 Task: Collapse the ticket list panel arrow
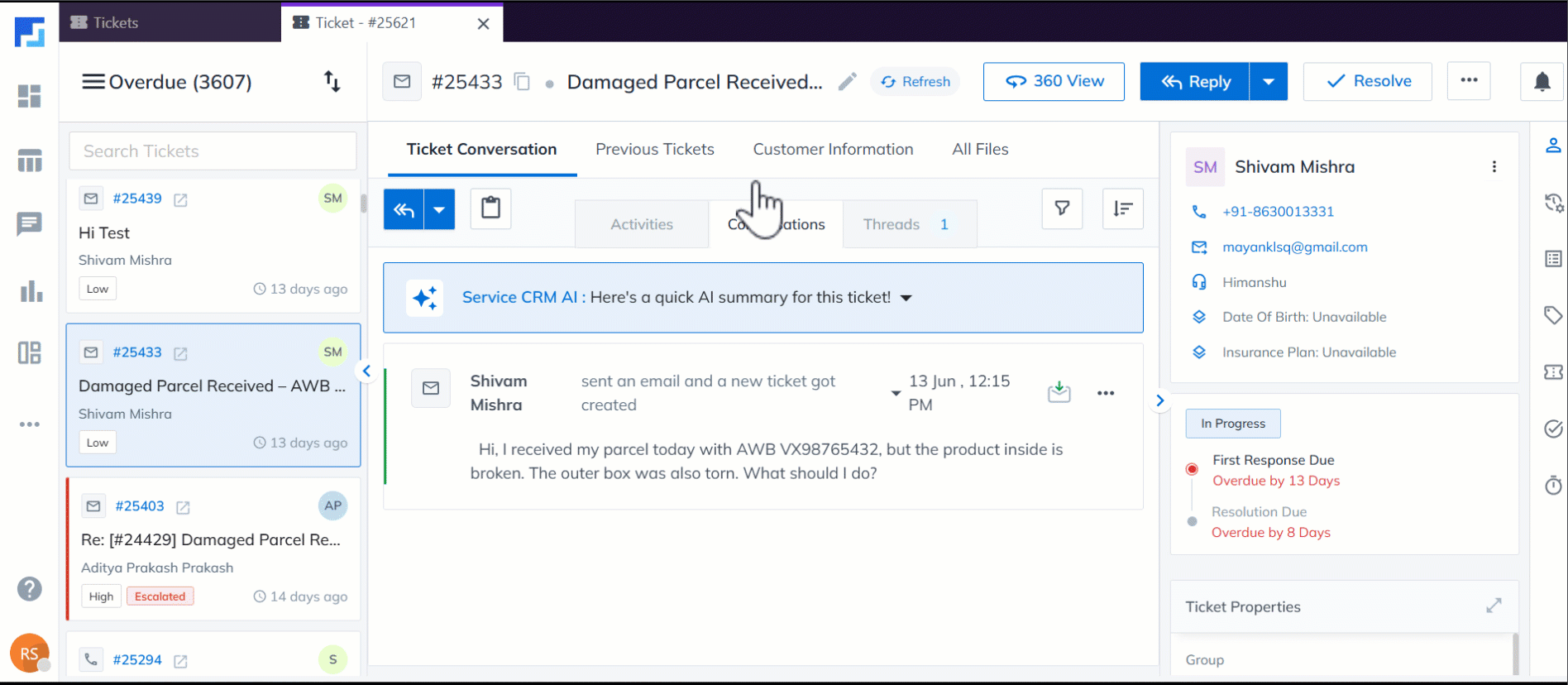coord(366,371)
